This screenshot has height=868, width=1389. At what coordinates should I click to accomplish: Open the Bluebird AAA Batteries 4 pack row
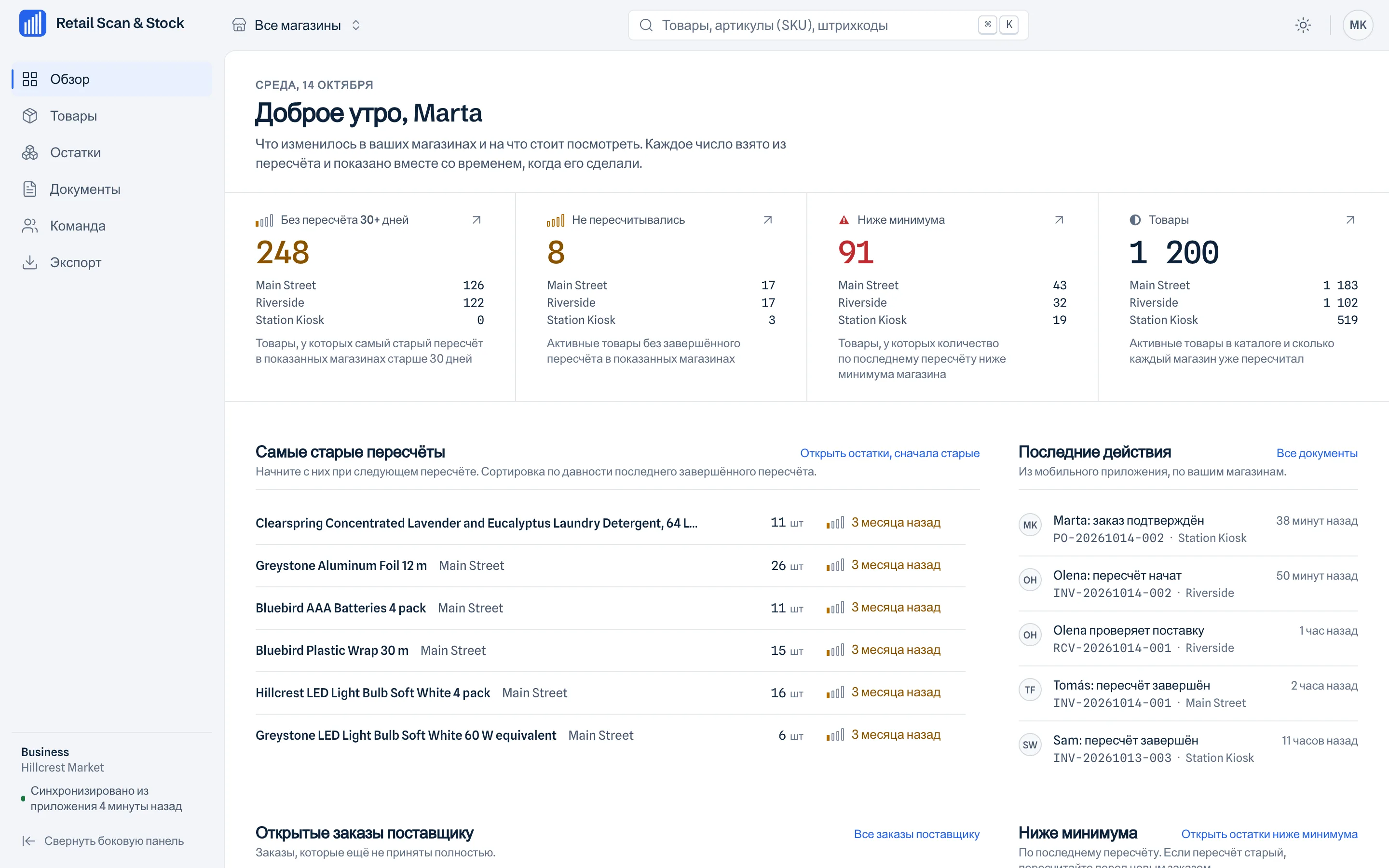610,608
